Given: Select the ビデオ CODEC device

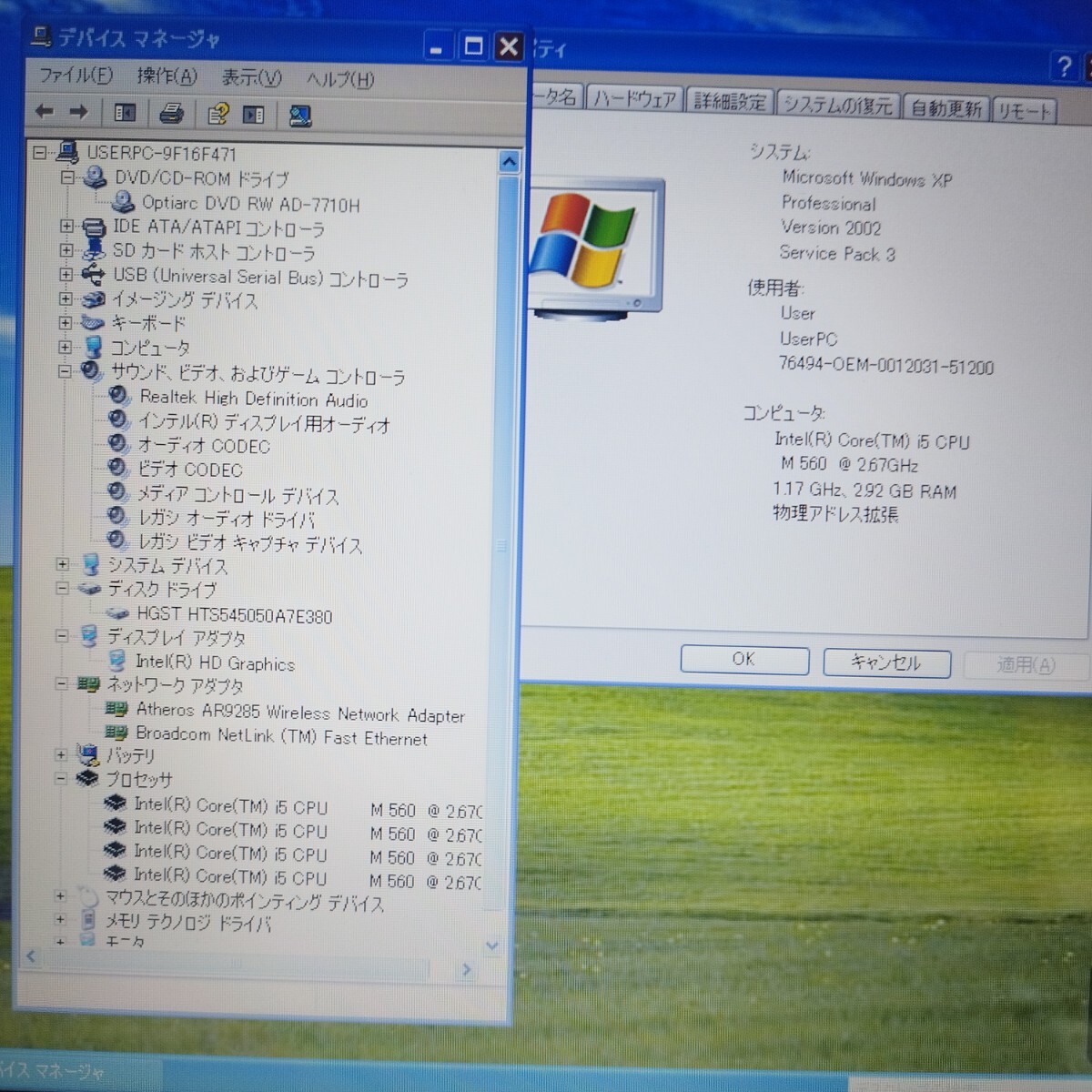Looking at the screenshot, I should point(189,470).
